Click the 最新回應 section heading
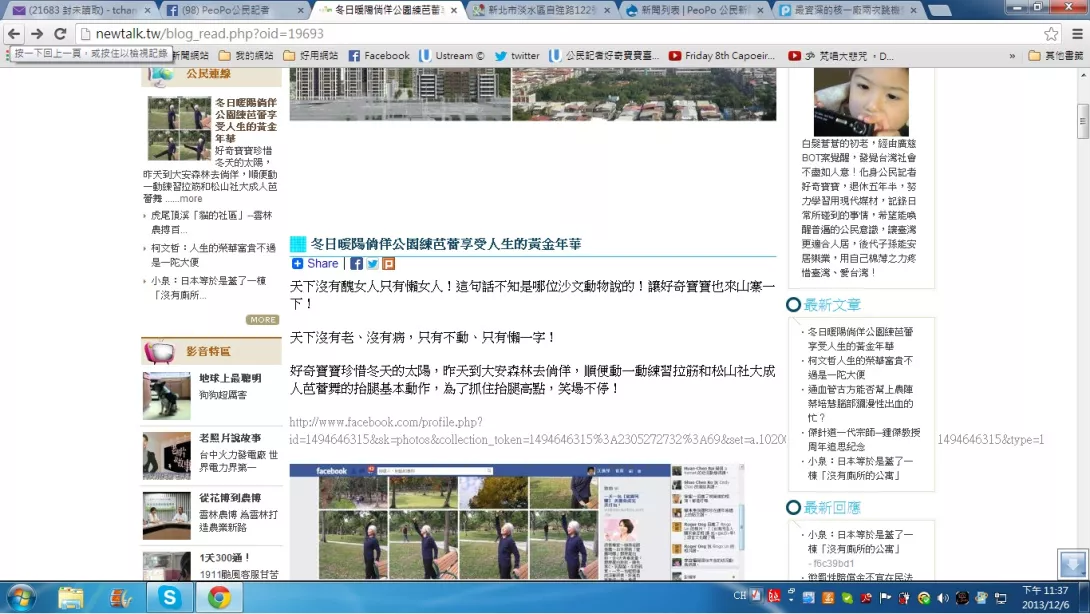This screenshot has width=1090, height=614. click(832, 508)
